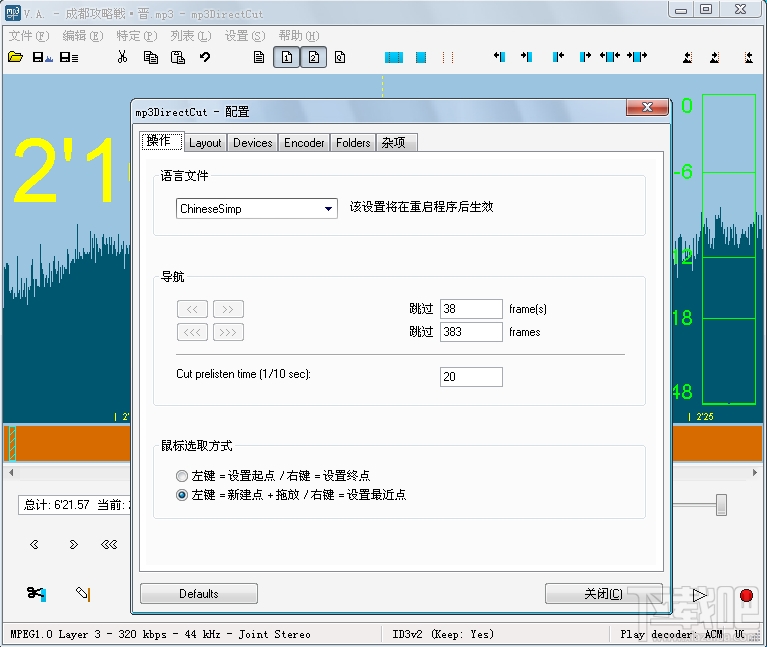767x647 pixels.
Task: Click the small blue block toolbar icon
Action: 421,57
